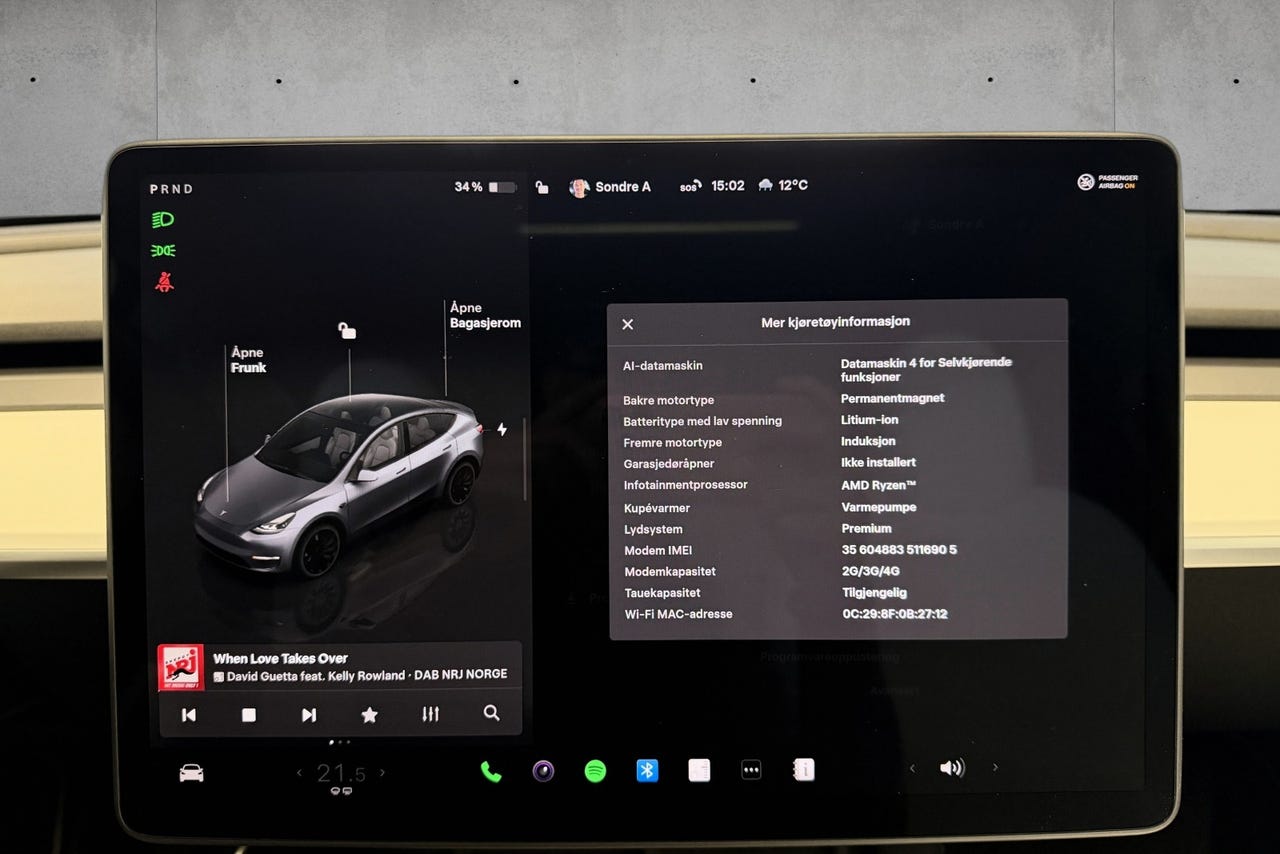Tap the 34 % battery indicator
1280x854 pixels.
(485, 187)
